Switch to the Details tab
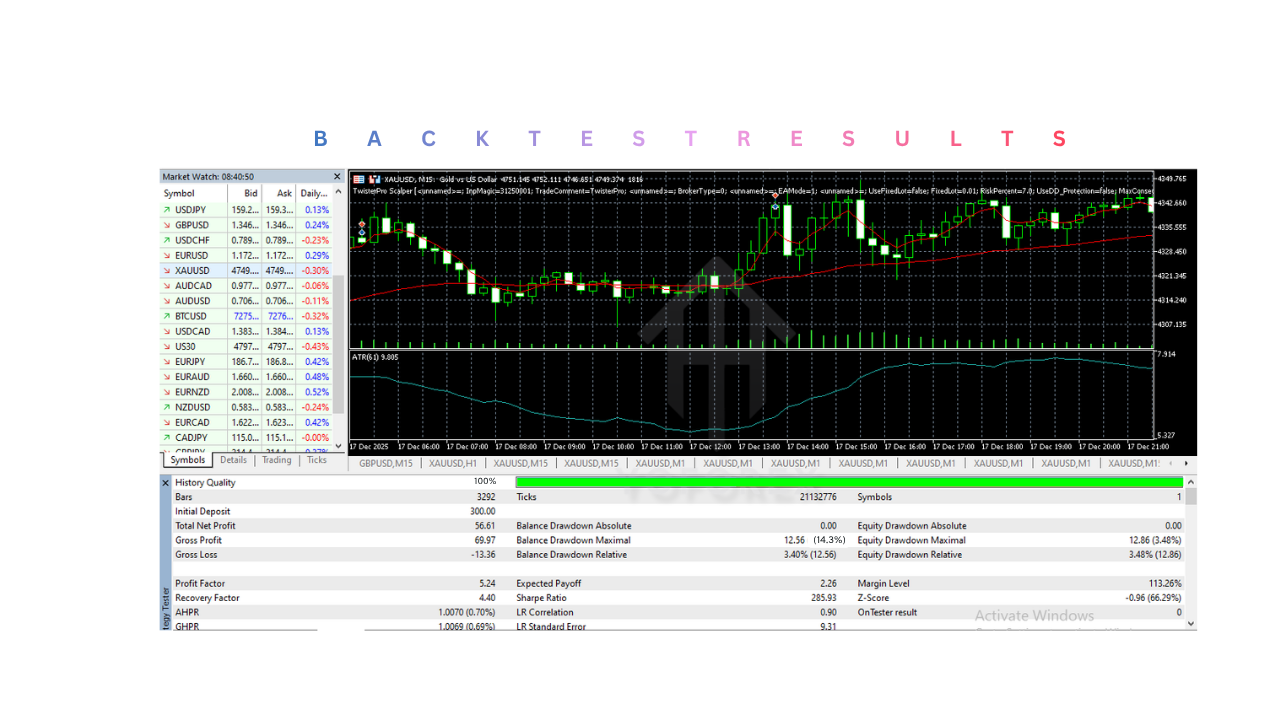Viewport: 1280px width, 720px height. 233,460
